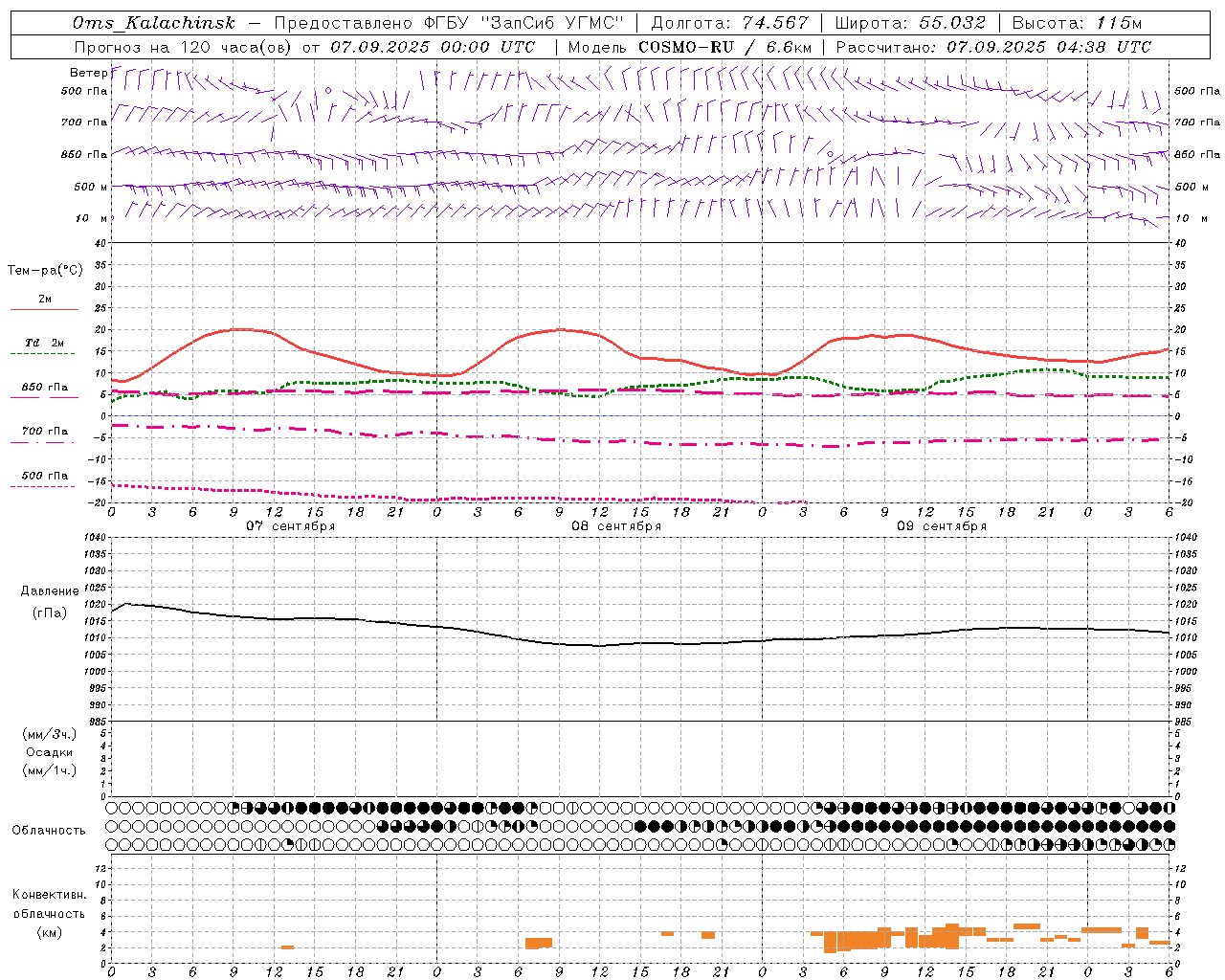Image resolution: width=1225 pixels, height=980 pixels.
Task: Click the left 10 м wind level label
Action: point(92,218)
